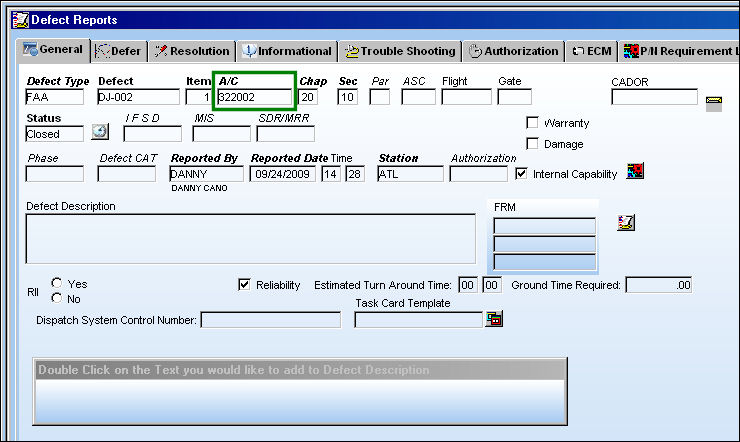Screen dimensions: 740x442
Task: Click the CADOR input field
Action: [654, 97]
